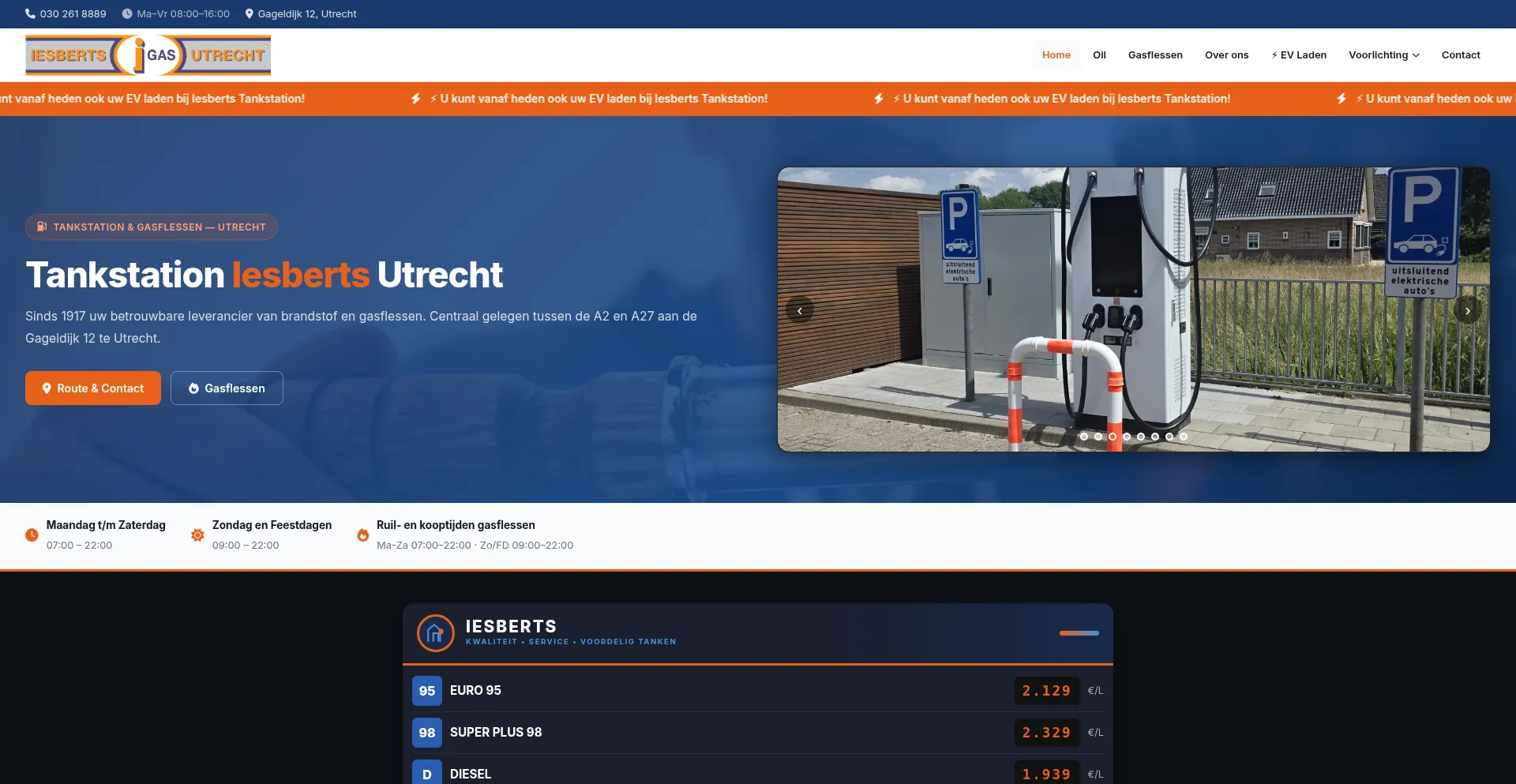The image size is (1516, 784).
Task: Click the EV charger photo in the carousel
Action: pyautogui.click(x=1134, y=309)
